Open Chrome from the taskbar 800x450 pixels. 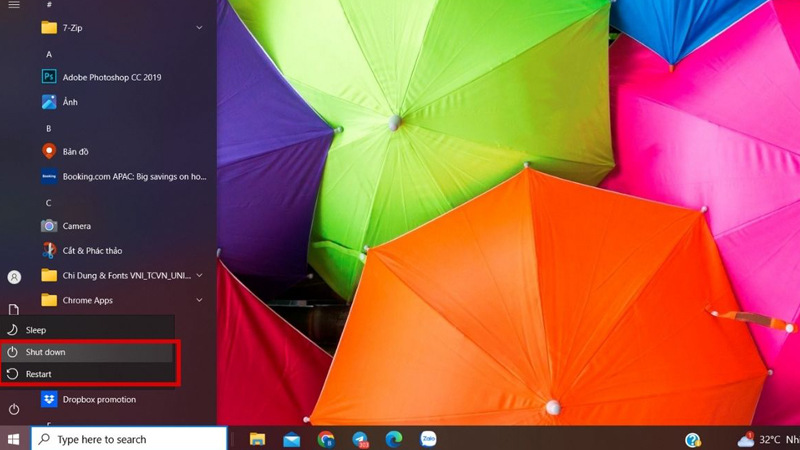point(326,439)
